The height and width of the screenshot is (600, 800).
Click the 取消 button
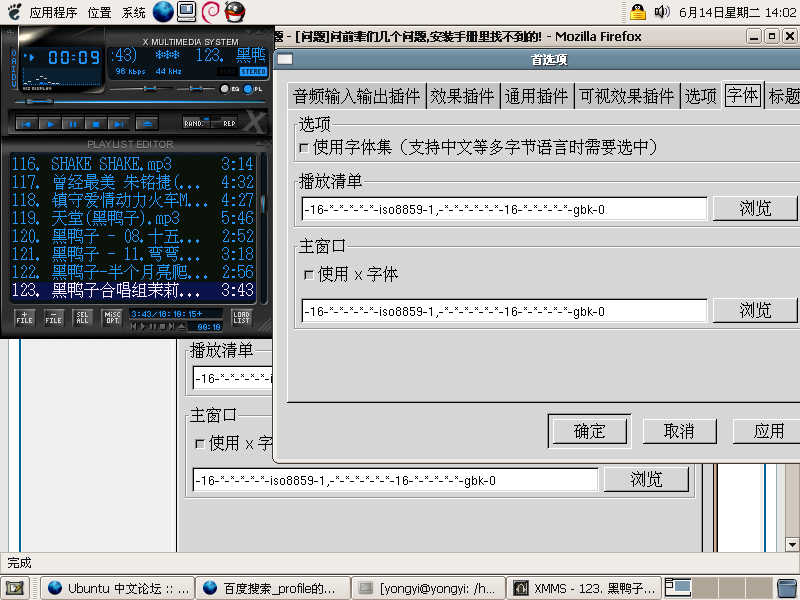coord(679,432)
